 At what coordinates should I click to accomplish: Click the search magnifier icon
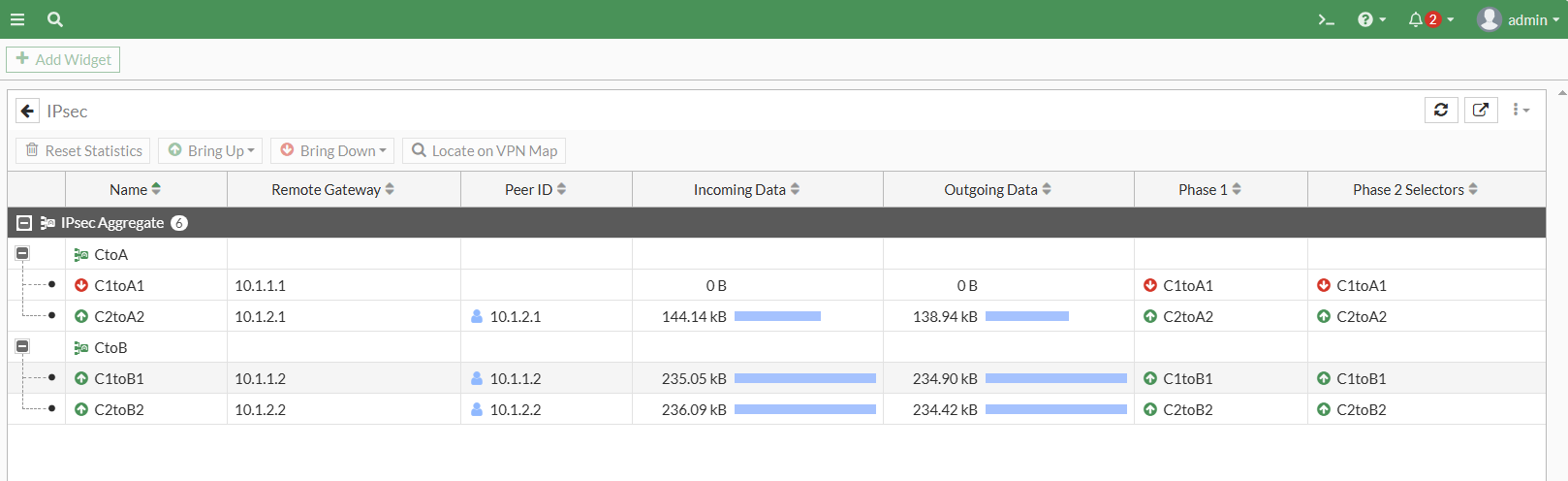[x=55, y=19]
